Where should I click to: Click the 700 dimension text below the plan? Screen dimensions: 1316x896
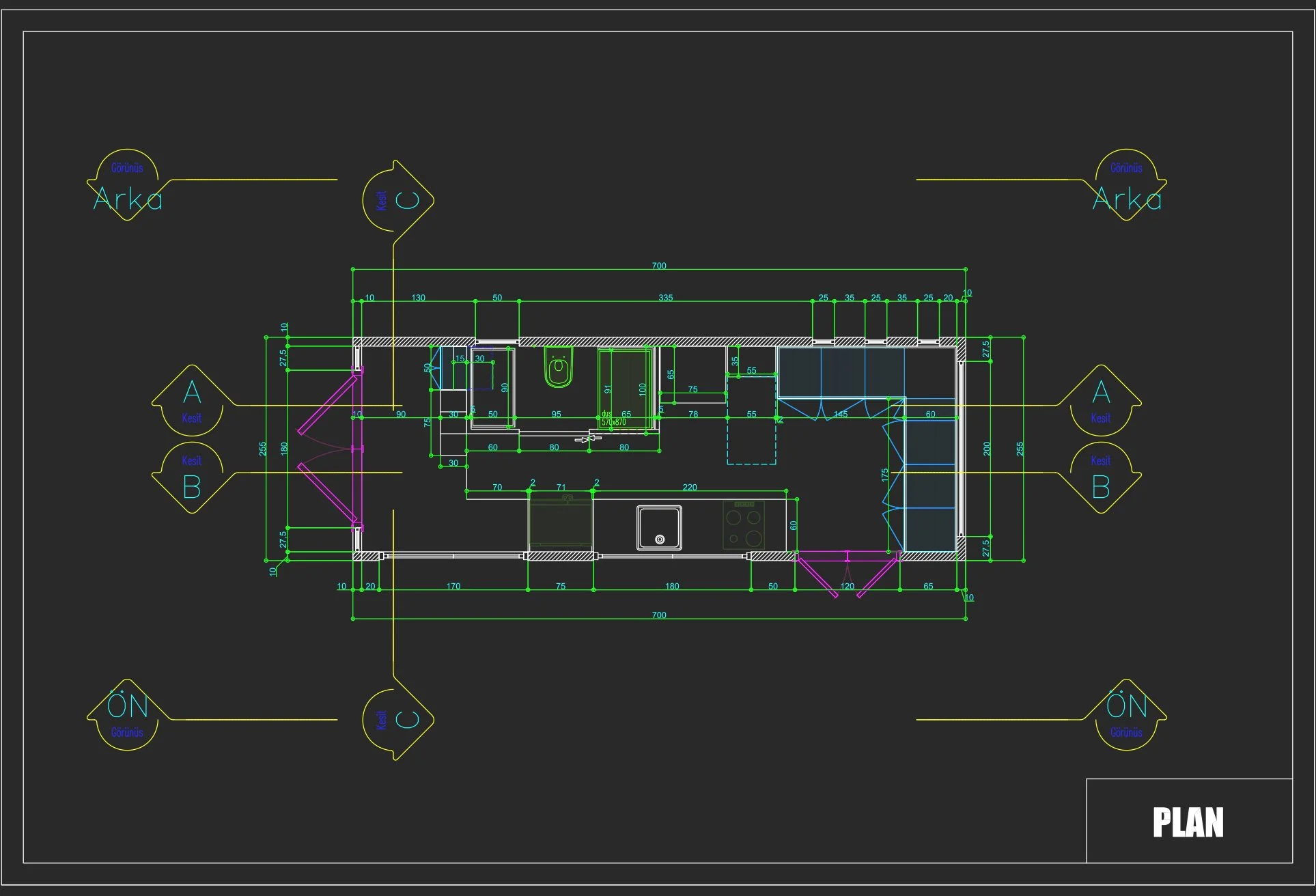coord(659,615)
